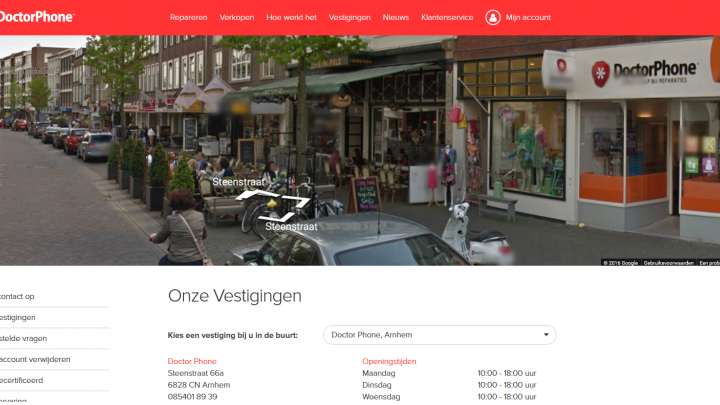Open the Gebruiksvoorwaarden link on the map
The image size is (720, 405).
pyautogui.click(x=667, y=262)
